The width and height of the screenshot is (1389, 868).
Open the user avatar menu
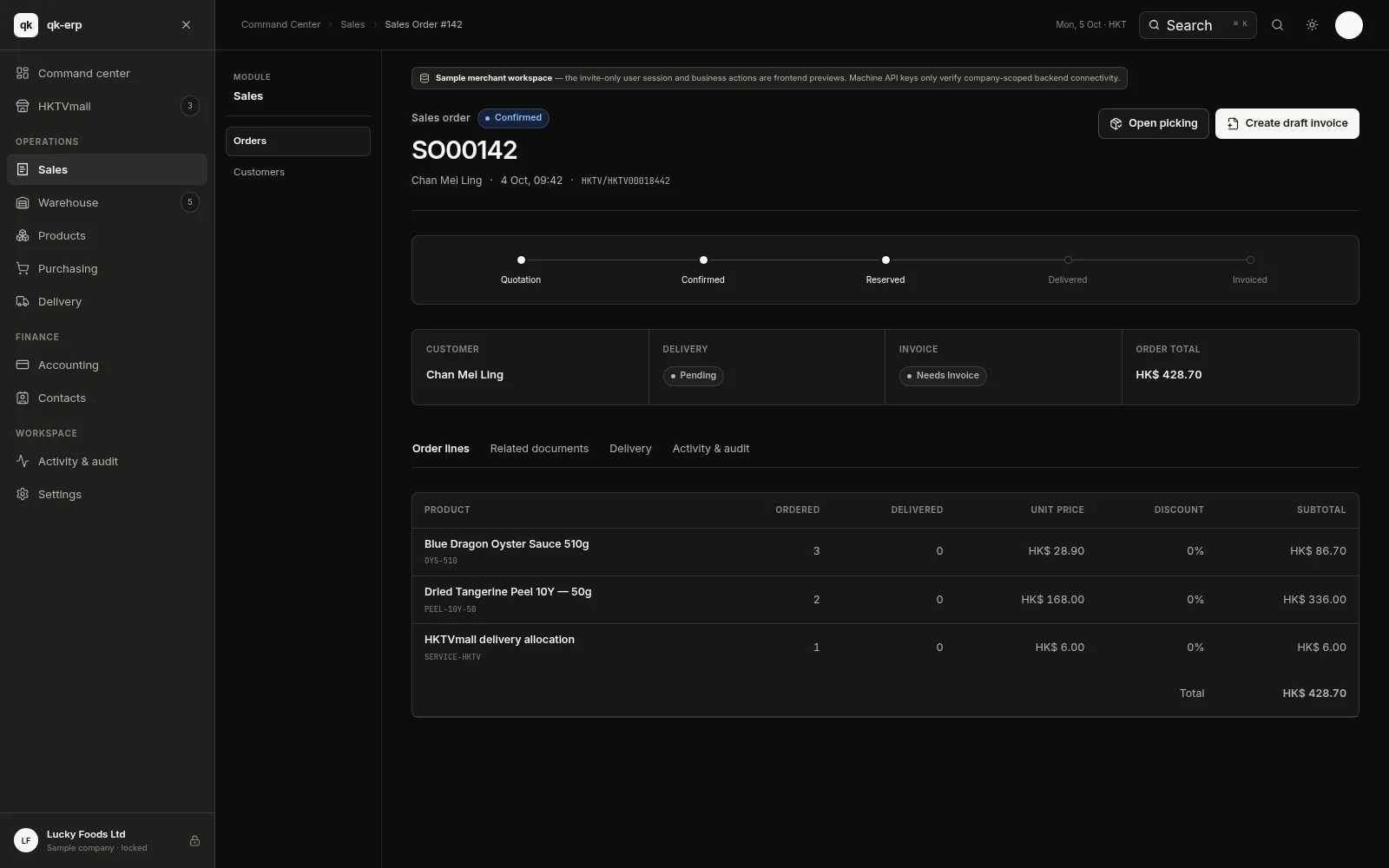[1348, 25]
